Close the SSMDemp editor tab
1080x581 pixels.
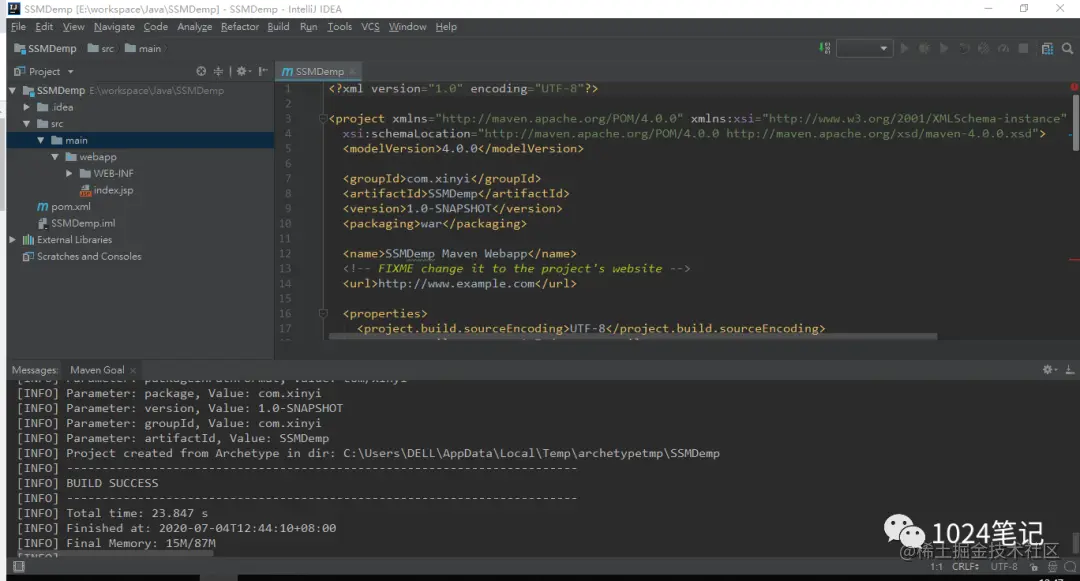[352, 72]
